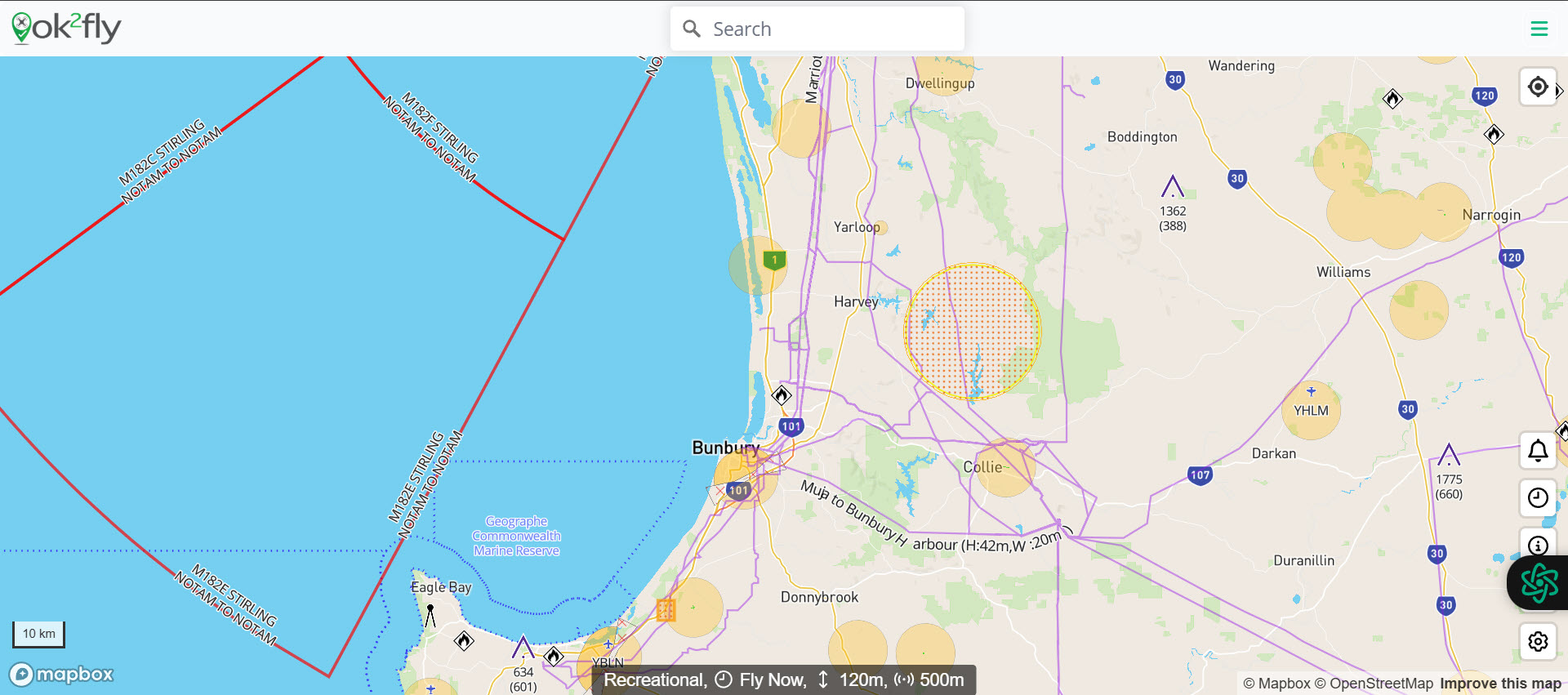Open the © OpenStreetMap attribution link

[x=1374, y=684]
